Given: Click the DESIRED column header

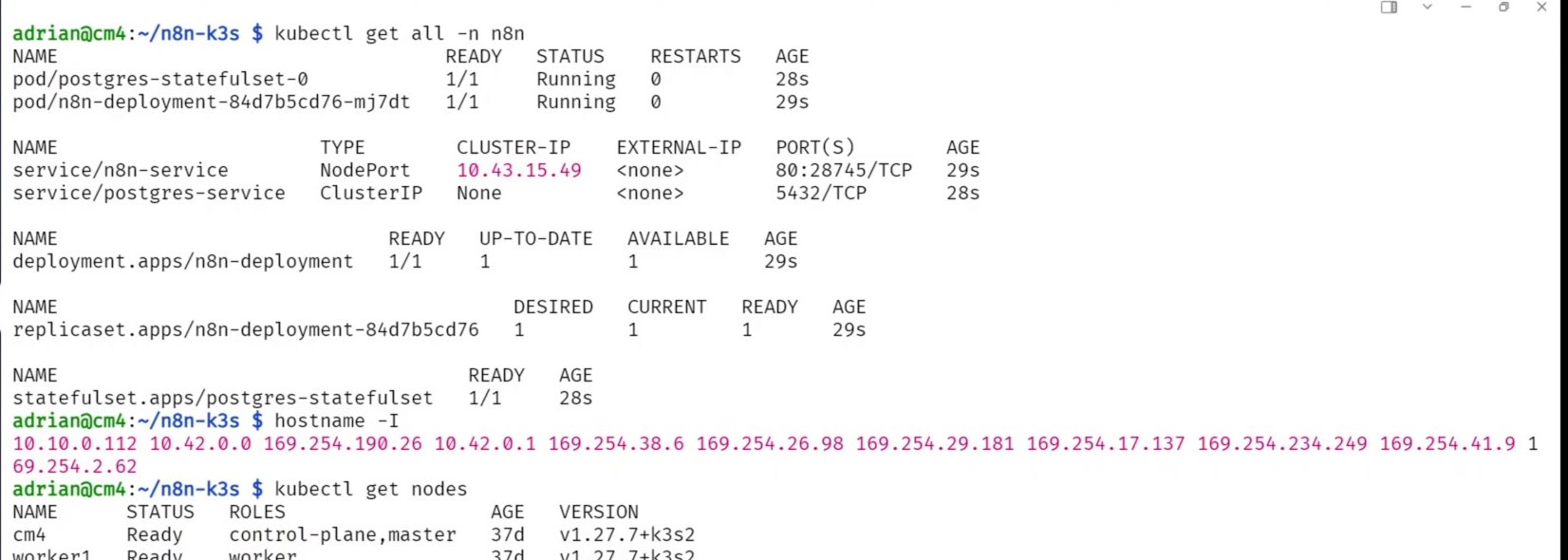Looking at the screenshot, I should click(x=553, y=308).
